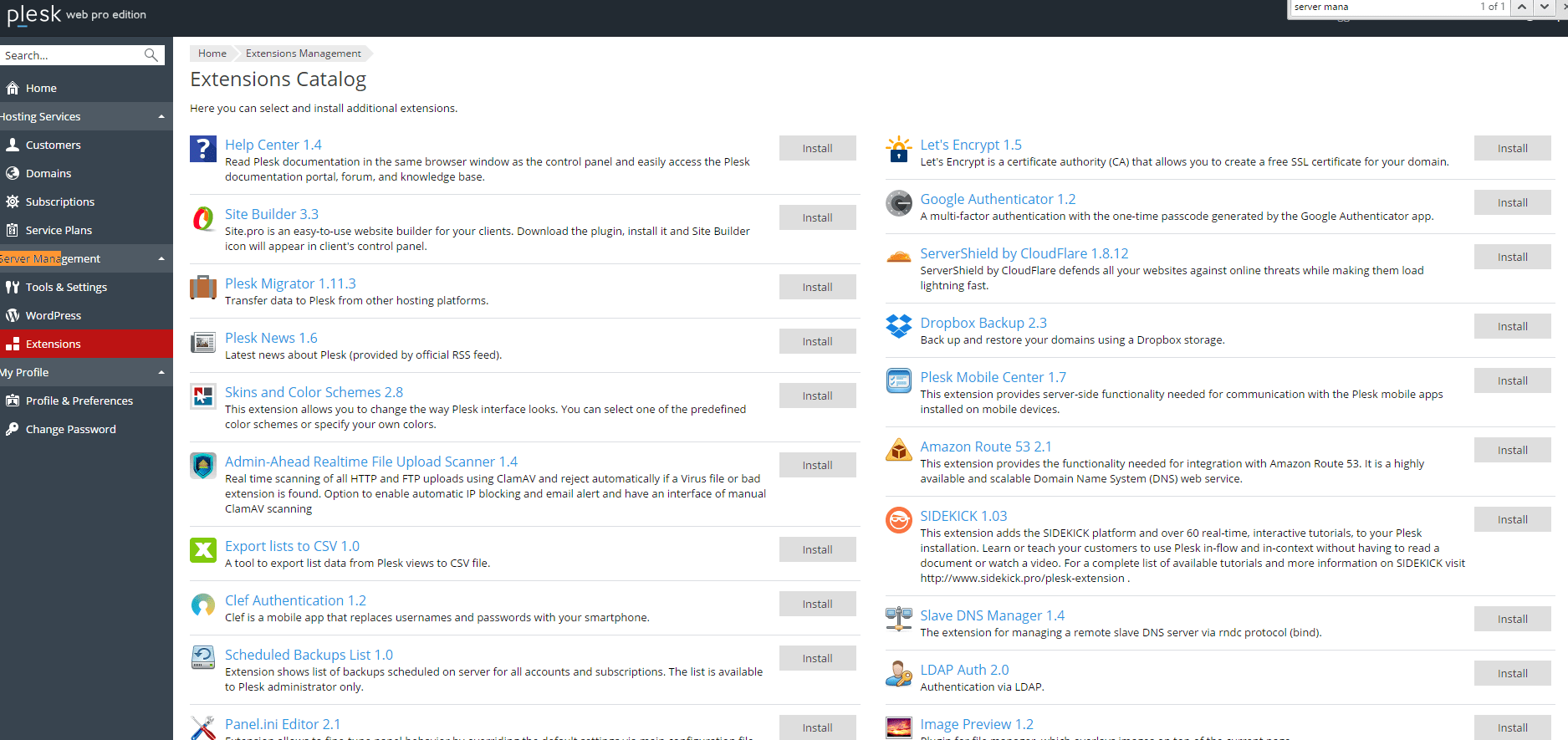
Task: Open WordPress in the sidebar
Action: (86, 316)
